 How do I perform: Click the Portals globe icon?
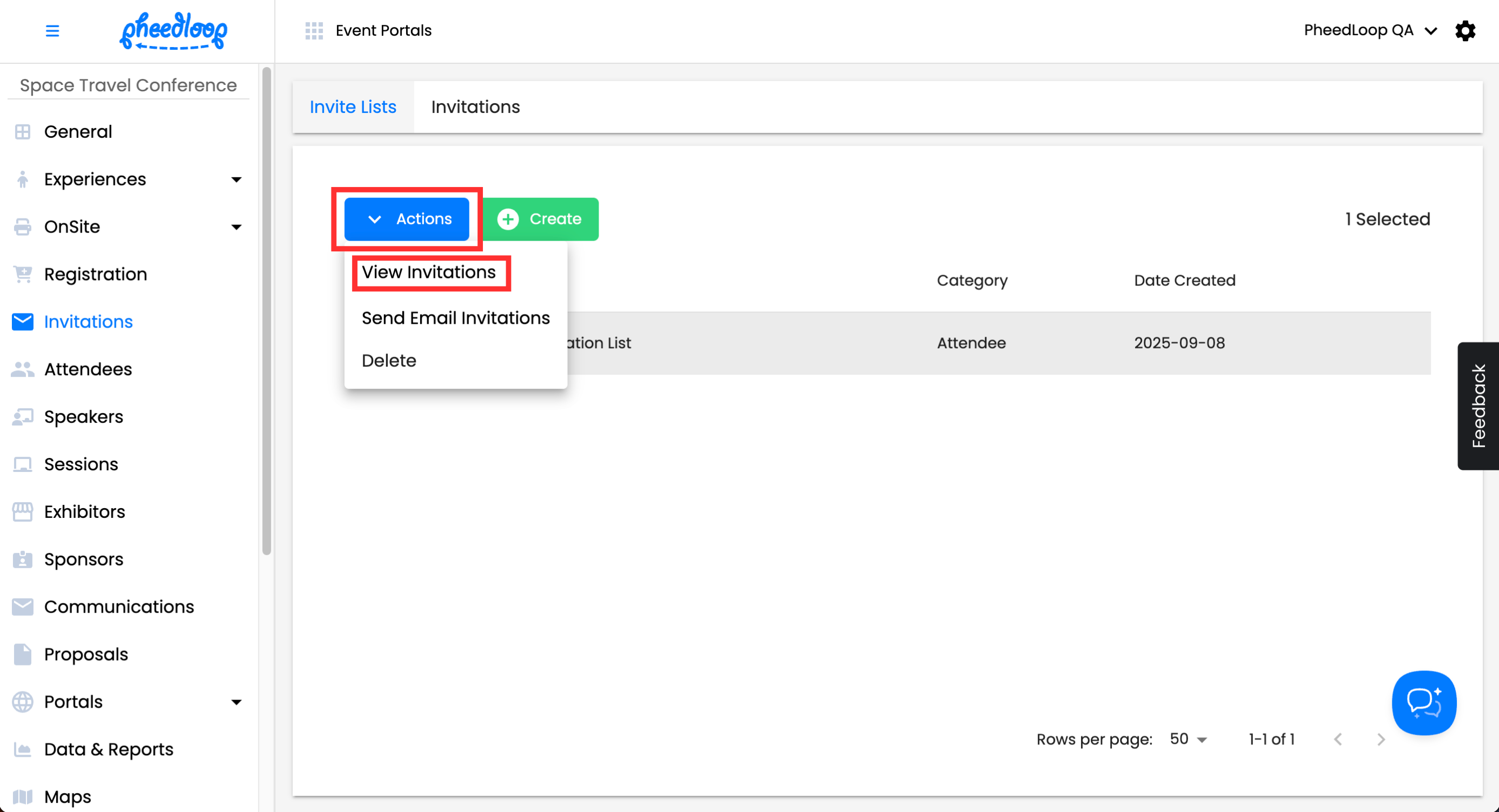[23, 702]
